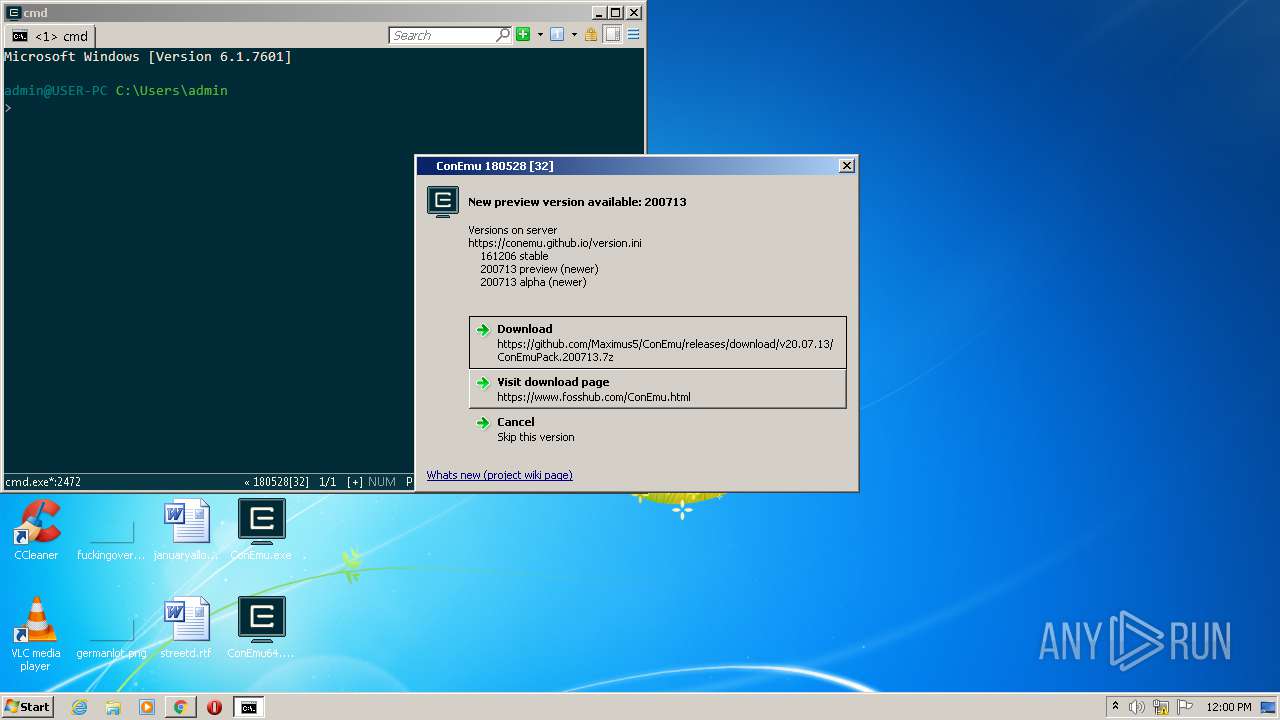This screenshot has width=1280, height=720.
Task: Open the ConEmu hamburger menu icon
Action: (633, 34)
